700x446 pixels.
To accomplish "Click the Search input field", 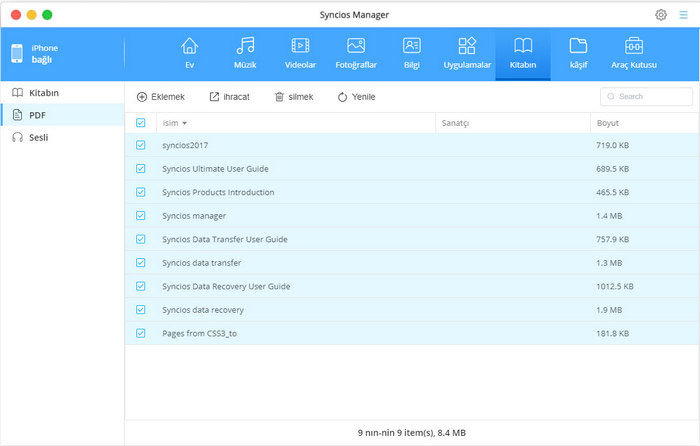I will coord(646,96).
